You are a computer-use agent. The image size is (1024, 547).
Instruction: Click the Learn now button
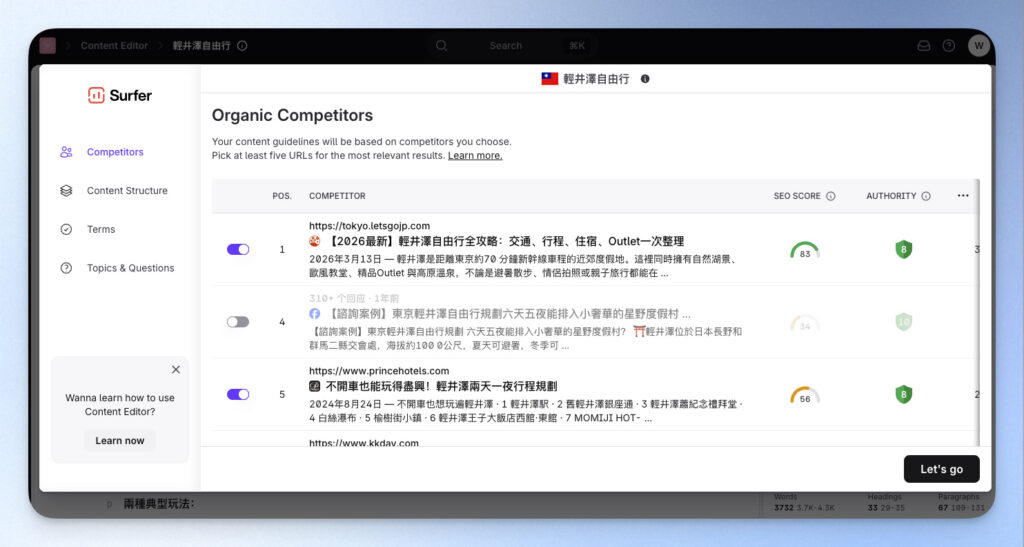pos(120,441)
